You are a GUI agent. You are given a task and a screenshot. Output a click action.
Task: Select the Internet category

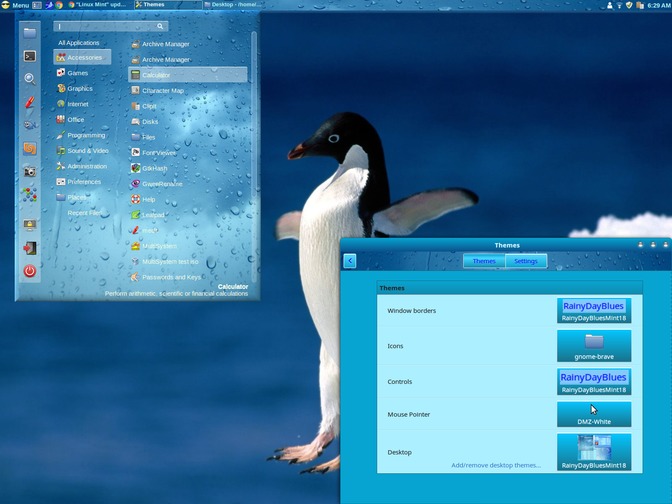(82, 104)
